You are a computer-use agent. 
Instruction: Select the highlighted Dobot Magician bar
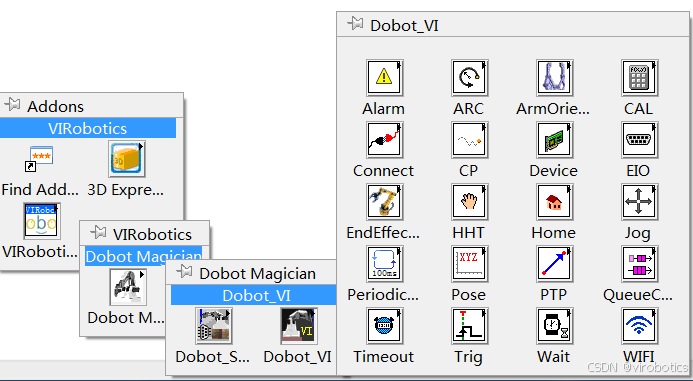(143, 256)
